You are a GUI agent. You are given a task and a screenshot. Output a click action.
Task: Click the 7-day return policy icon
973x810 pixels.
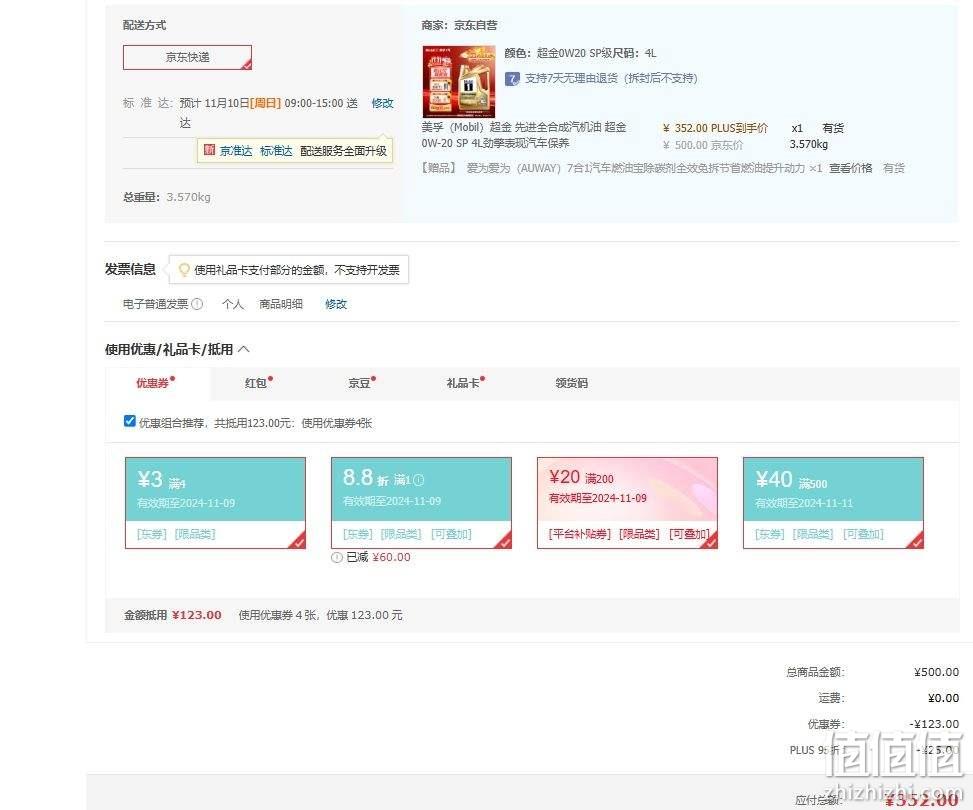[512, 79]
